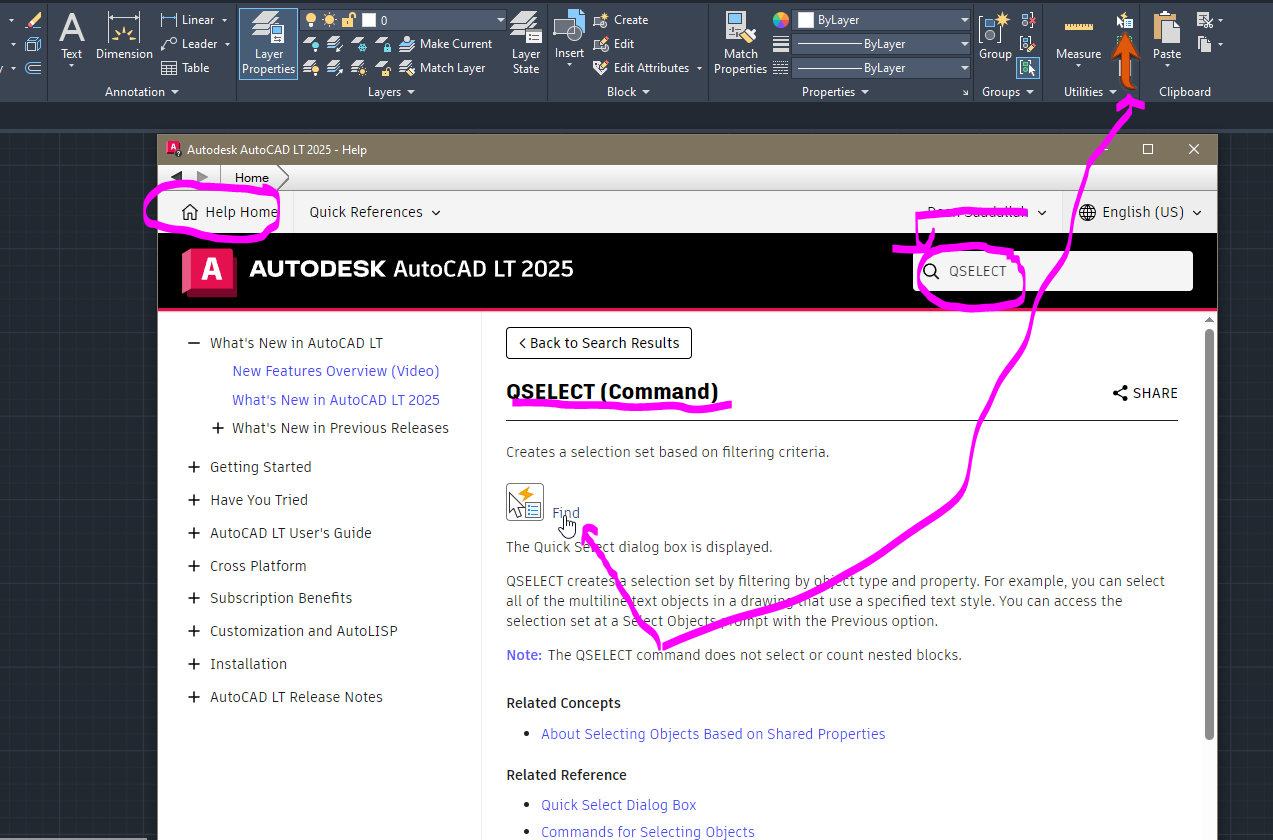Click Back to Search Results
Image resolution: width=1273 pixels, height=840 pixels.
coord(598,342)
